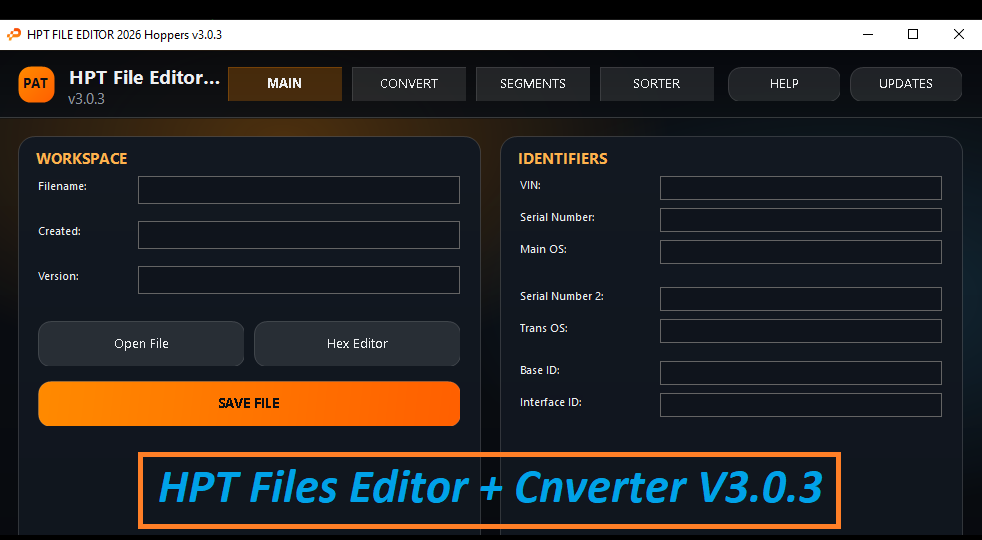The height and width of the screenshot is (540, 982).
Task: Launch the Hex Editor
Action: click(357, 344)
